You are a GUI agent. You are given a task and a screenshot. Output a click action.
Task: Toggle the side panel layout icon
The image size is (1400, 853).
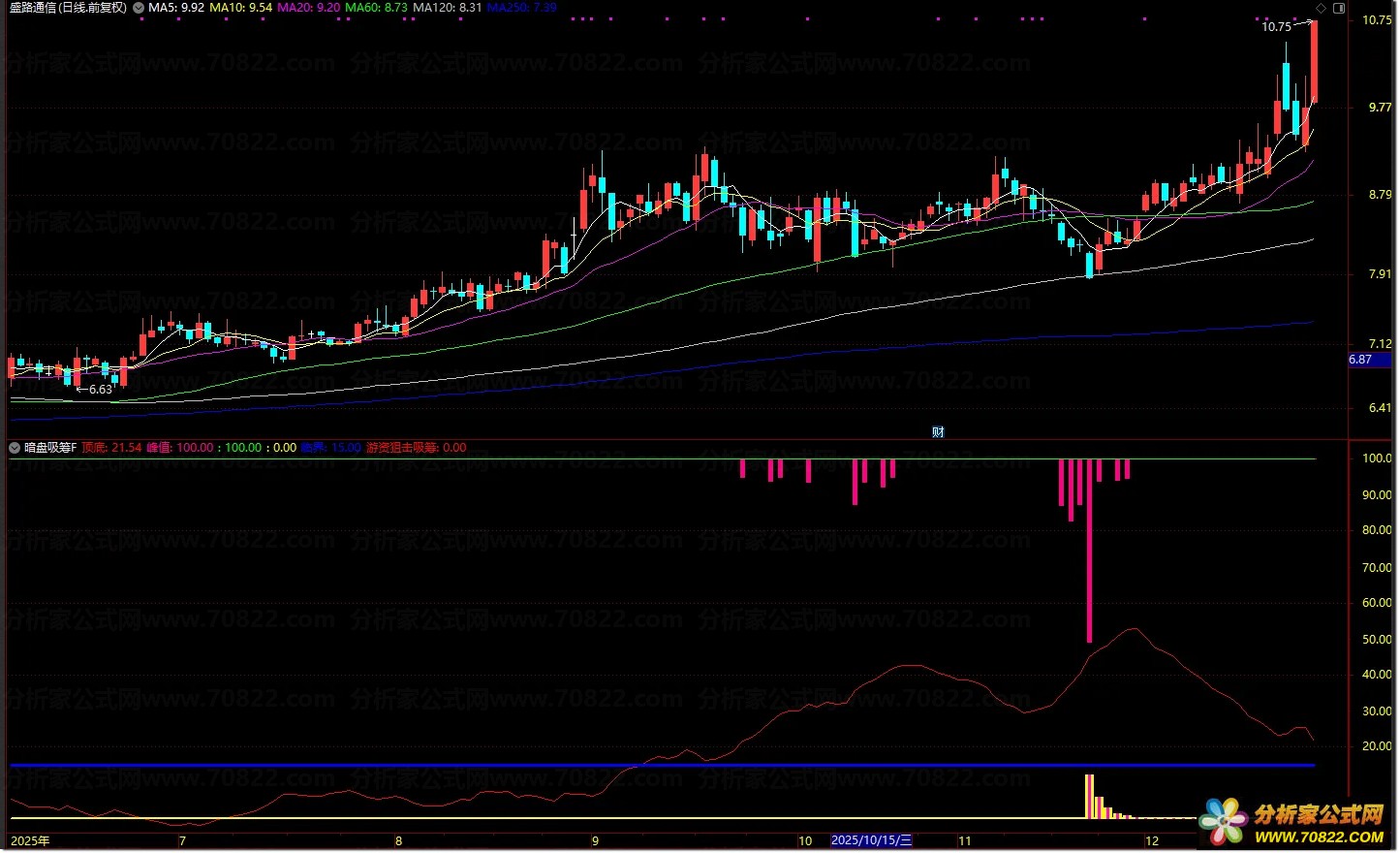(1339, 8)
